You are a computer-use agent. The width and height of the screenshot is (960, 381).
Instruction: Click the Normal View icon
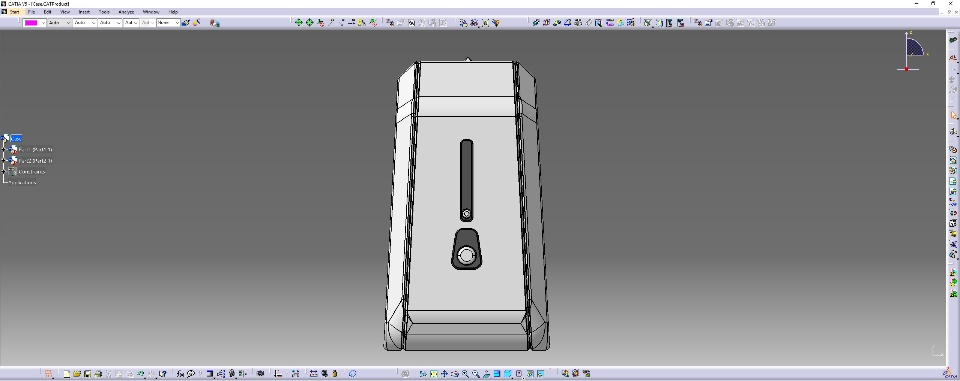pyautogui.click(x=487, y=374)
